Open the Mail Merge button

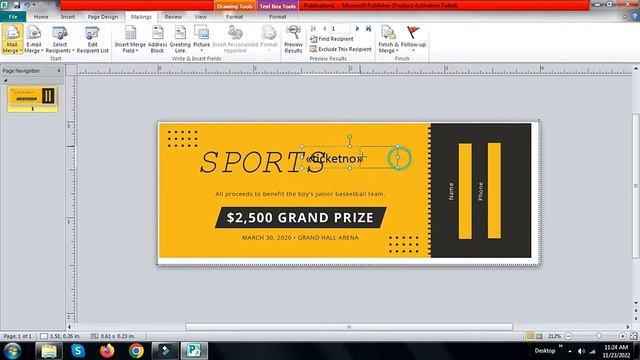click(x=12, y=39)
